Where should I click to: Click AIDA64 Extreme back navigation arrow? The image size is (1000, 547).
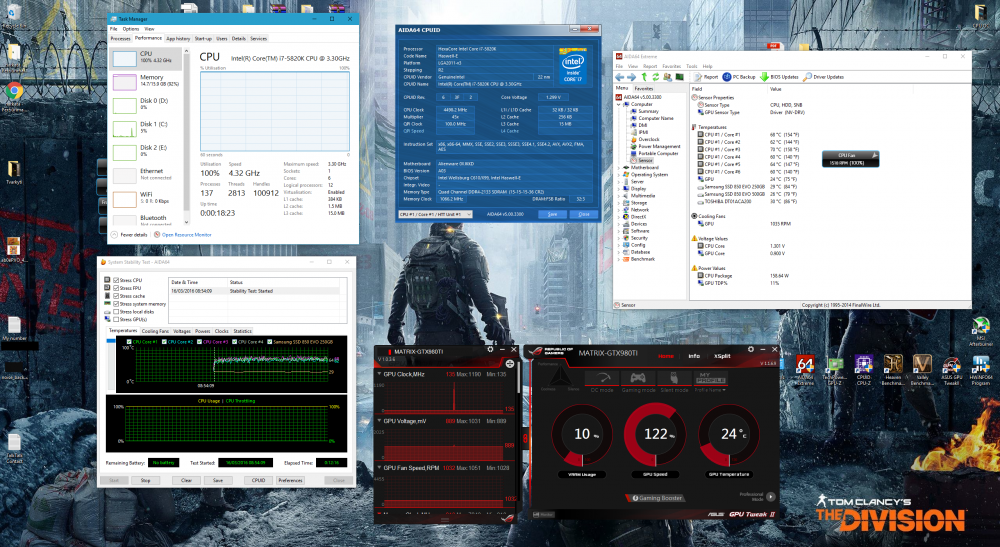point(620,77)
